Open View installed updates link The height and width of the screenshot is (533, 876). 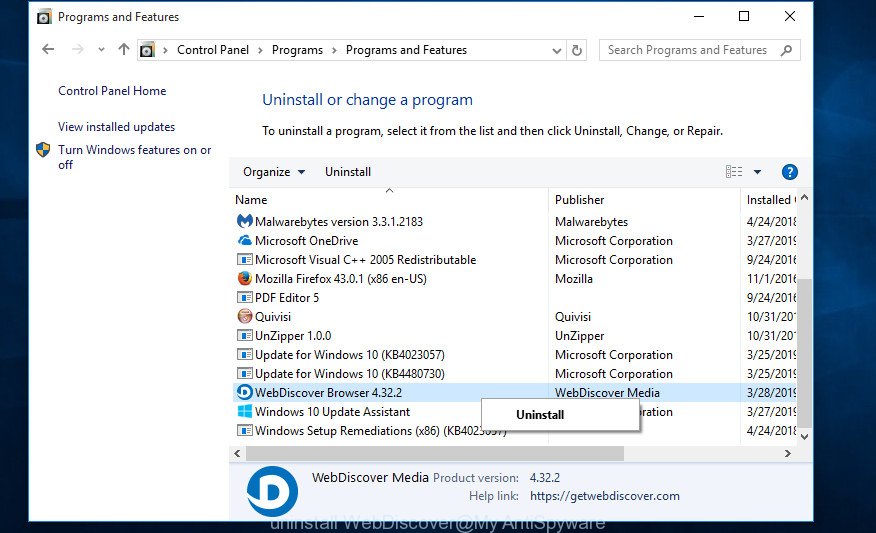pyautogui.click(x=116, y=127)
